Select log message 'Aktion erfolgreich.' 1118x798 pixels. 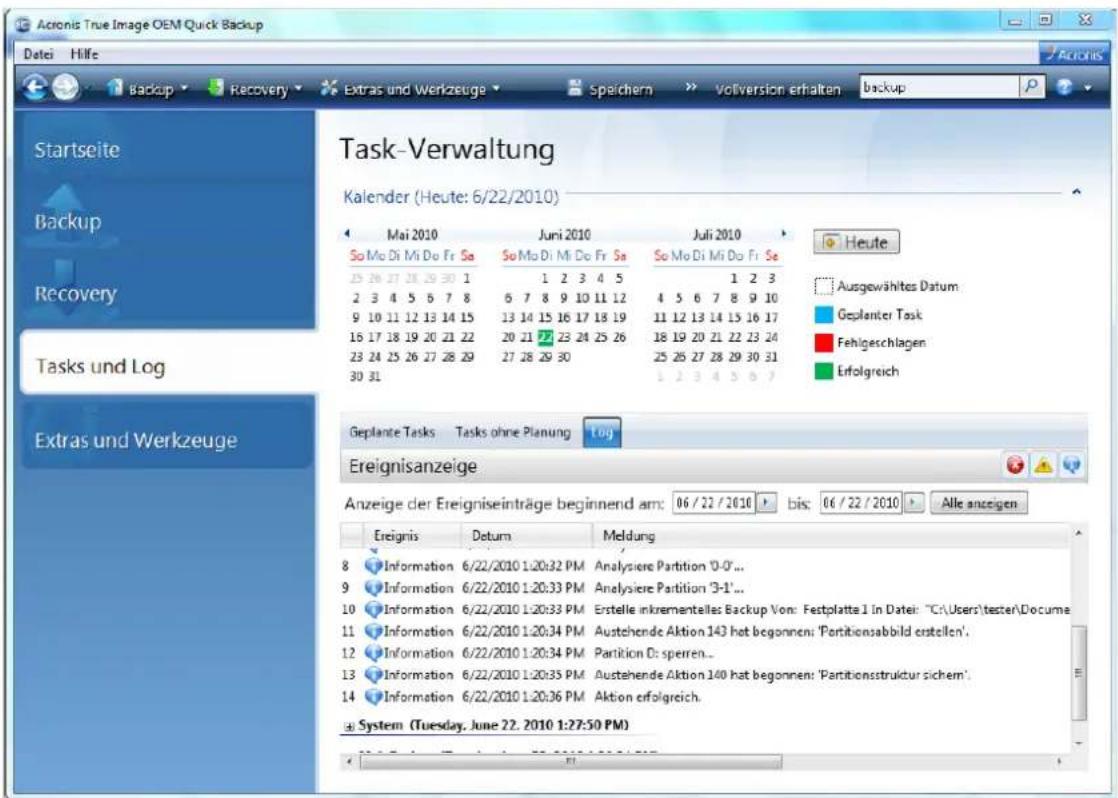tap(647, 697)
